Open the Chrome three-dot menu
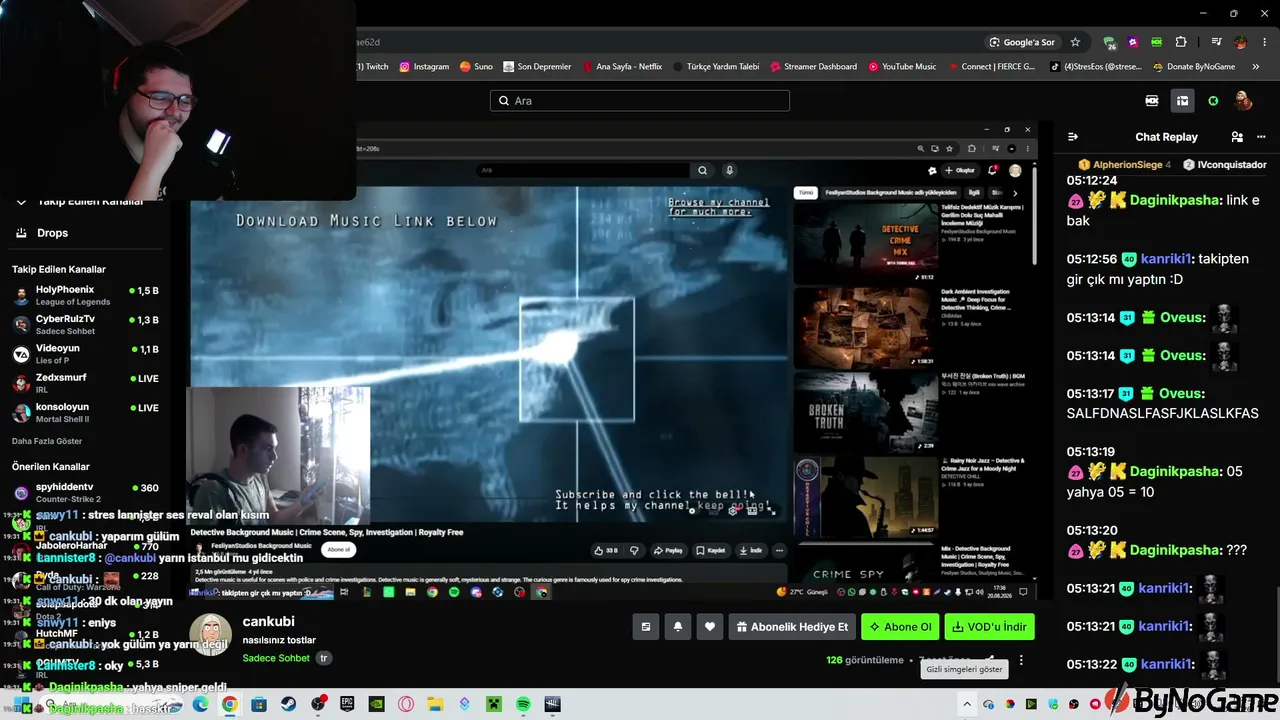Image resolution: width=1280 pixels, height=720 pixels. point(1264,42)
